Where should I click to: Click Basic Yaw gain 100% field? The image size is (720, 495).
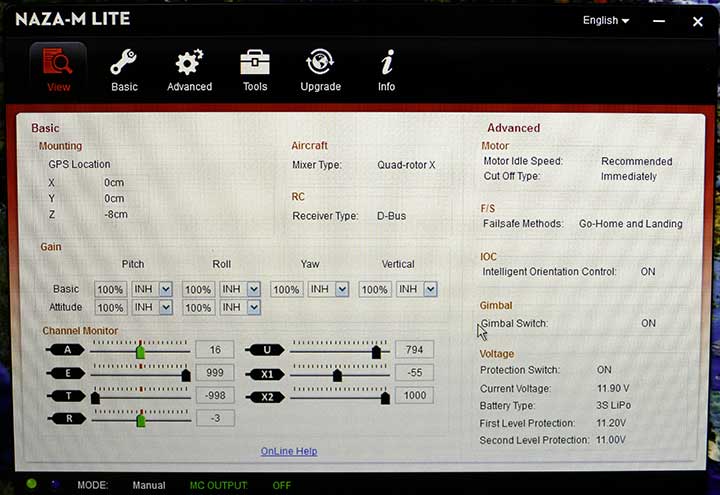[287, 289]
